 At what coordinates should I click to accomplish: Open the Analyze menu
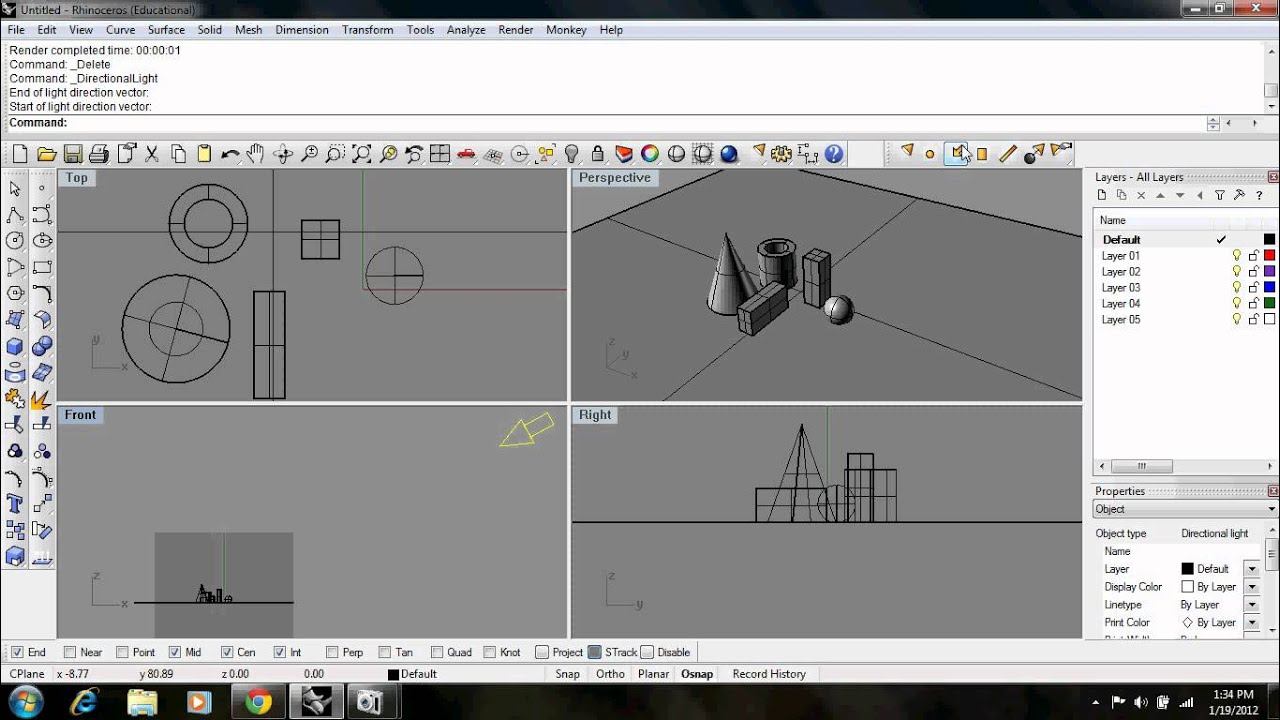tap(466, 30)
